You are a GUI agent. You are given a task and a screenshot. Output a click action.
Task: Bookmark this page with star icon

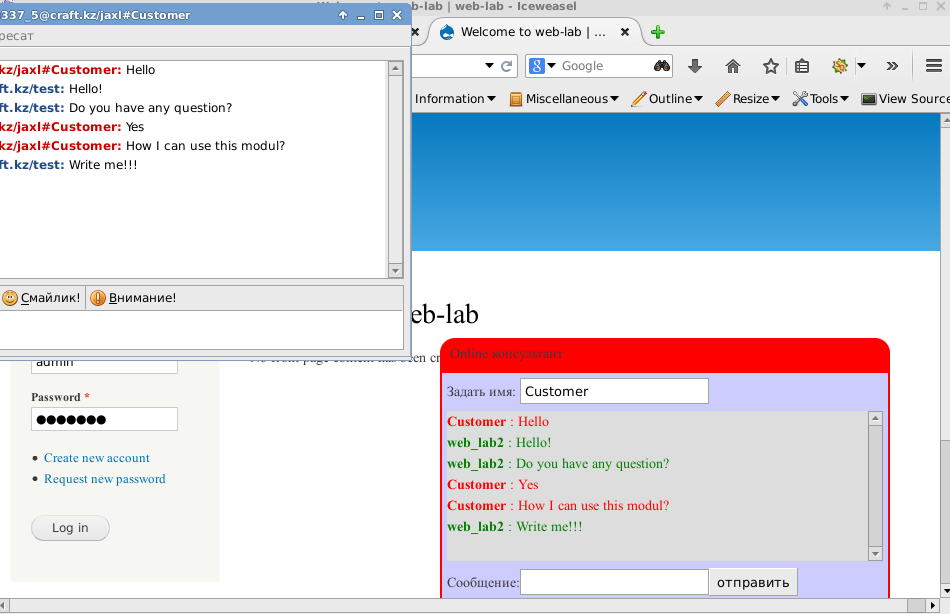coord(770,66)
